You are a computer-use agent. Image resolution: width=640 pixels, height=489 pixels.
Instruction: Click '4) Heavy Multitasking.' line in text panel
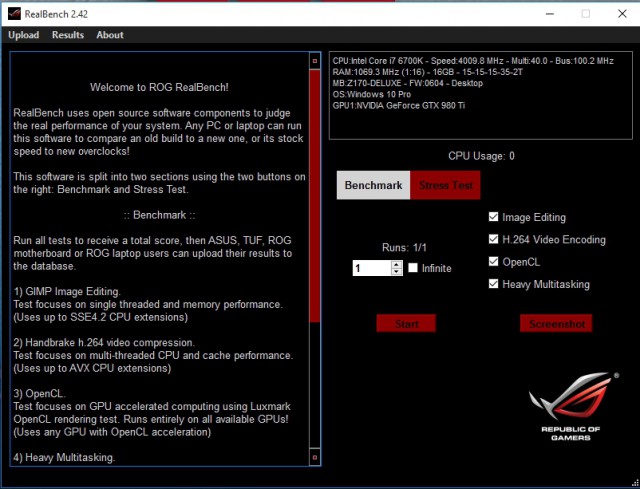pos(64,457)
